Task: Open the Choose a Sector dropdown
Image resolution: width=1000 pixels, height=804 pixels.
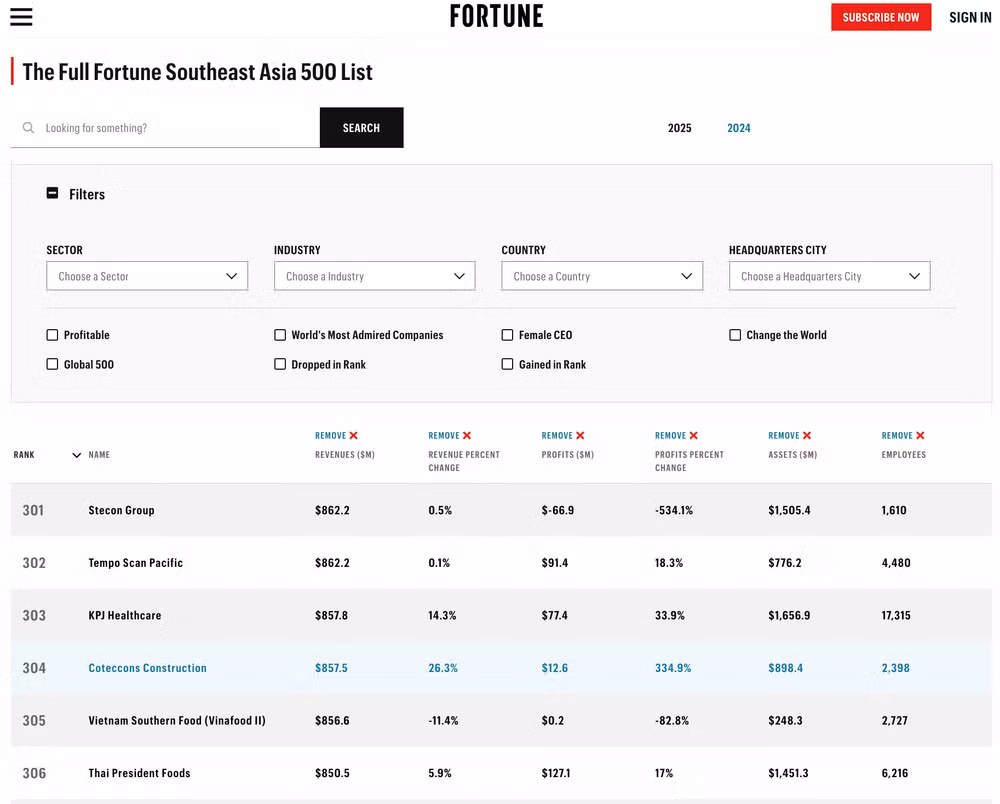Action: [x=147, y=276]
